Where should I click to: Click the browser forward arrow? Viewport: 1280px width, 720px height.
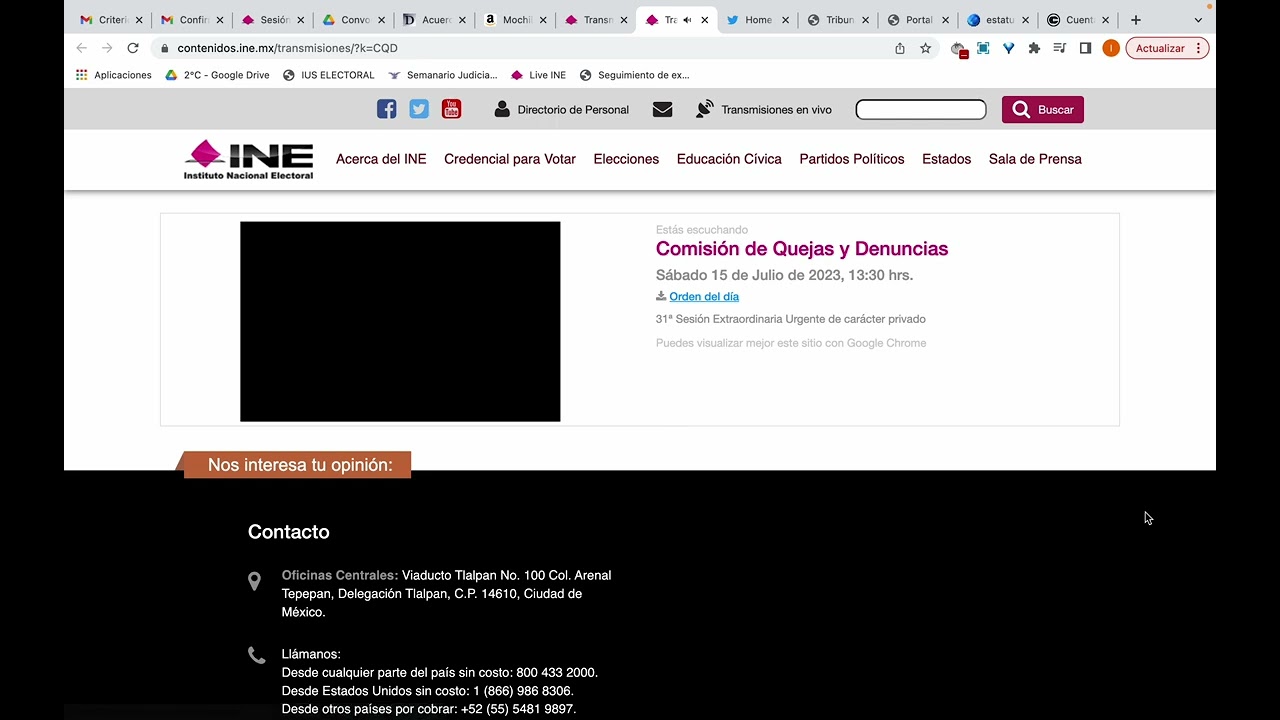pyautogui.click(x=107, y=48)
